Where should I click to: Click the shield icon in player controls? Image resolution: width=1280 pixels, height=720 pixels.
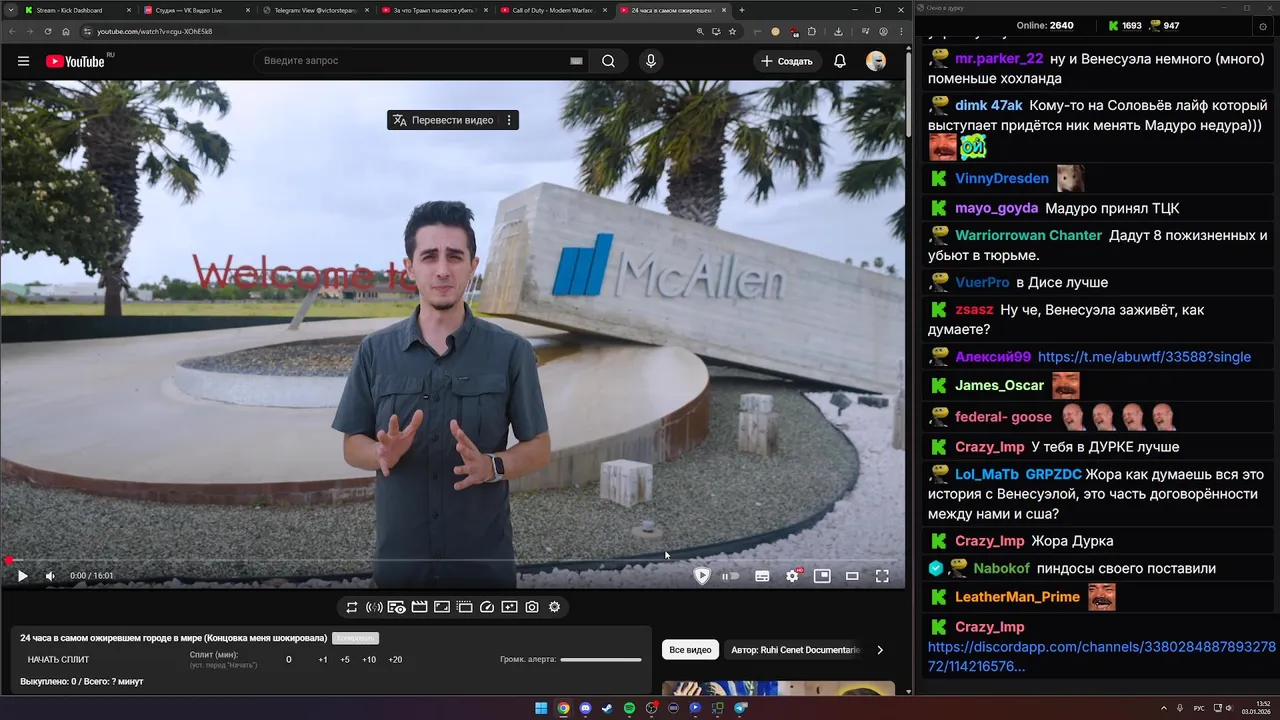(x=702, y=576)
